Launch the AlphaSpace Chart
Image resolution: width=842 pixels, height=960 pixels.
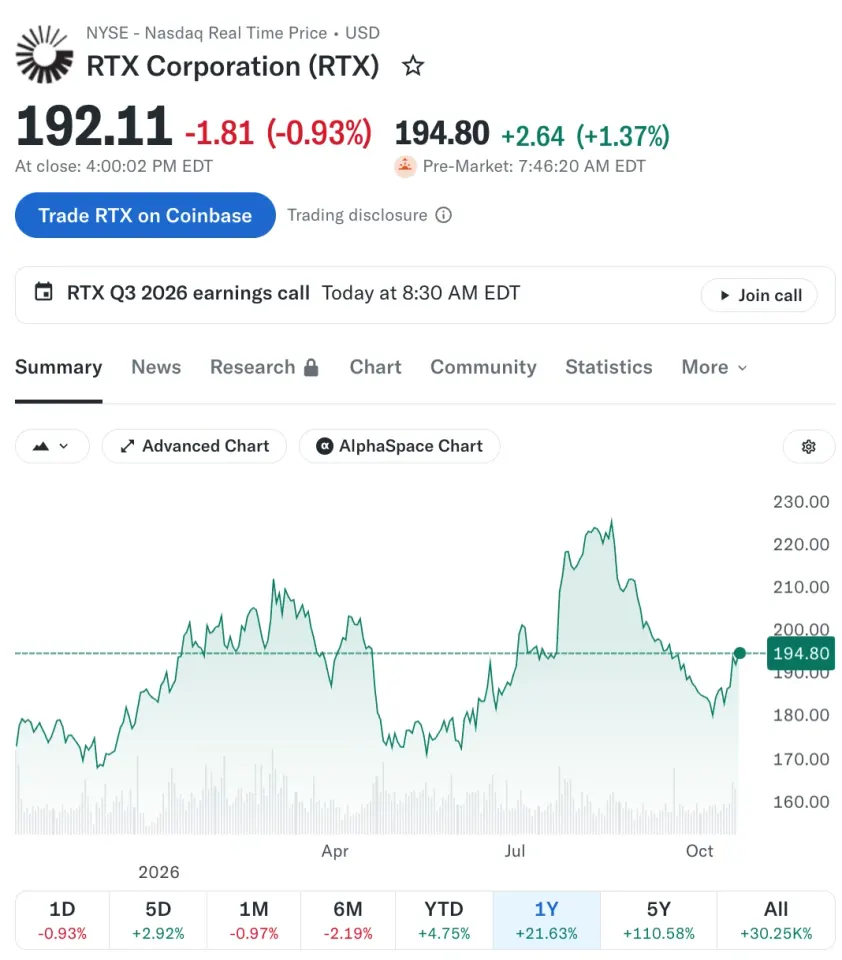click(x=399, y=446)
